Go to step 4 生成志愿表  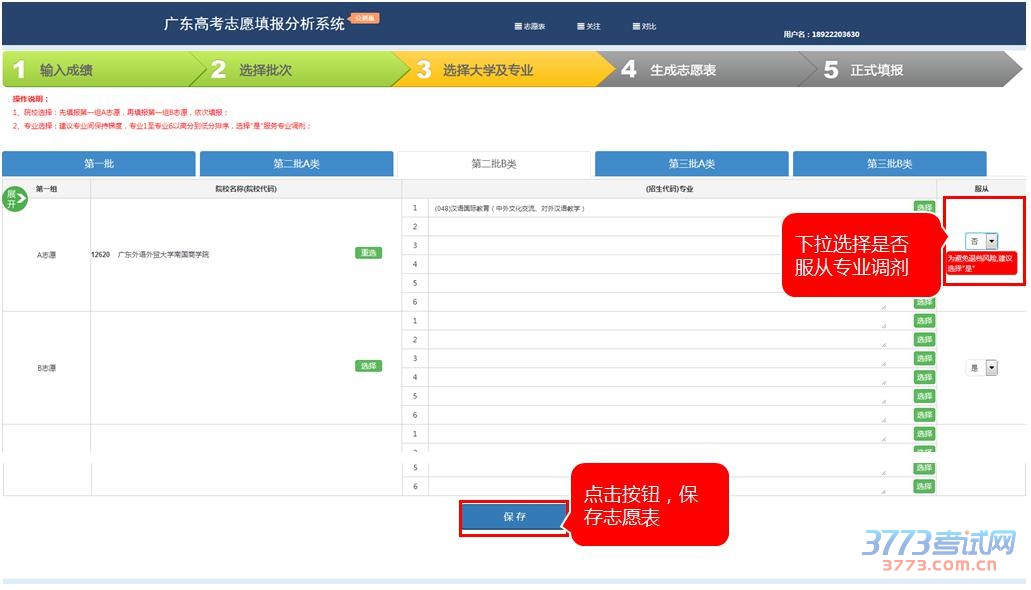690,70
